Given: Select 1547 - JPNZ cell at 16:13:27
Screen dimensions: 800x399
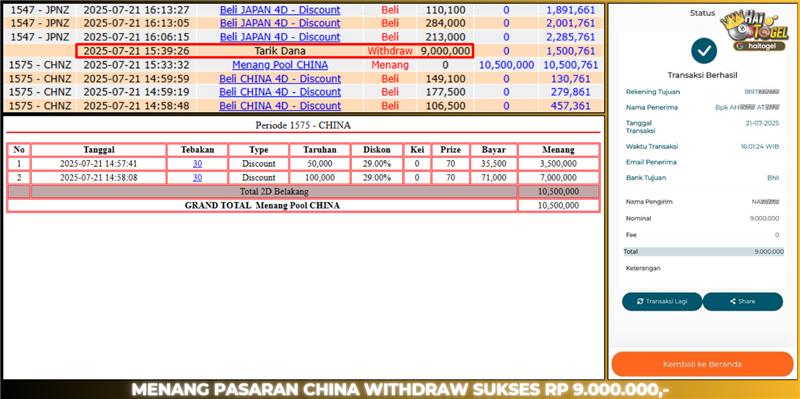Looking at the screenshot, I should [40, 10].
